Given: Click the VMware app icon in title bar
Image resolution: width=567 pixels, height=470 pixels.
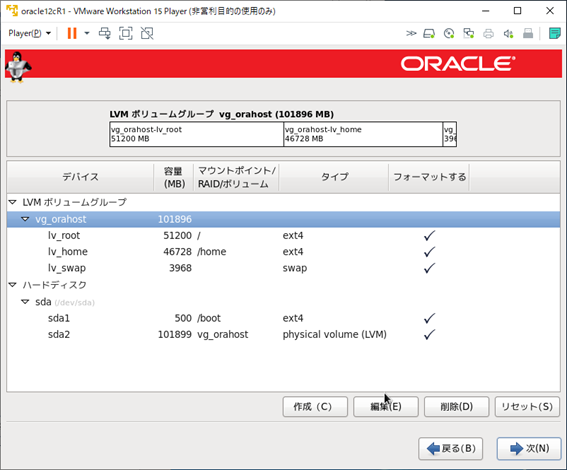Looking at the screenshot, I should pyautogui.click(x=12, y=11).
